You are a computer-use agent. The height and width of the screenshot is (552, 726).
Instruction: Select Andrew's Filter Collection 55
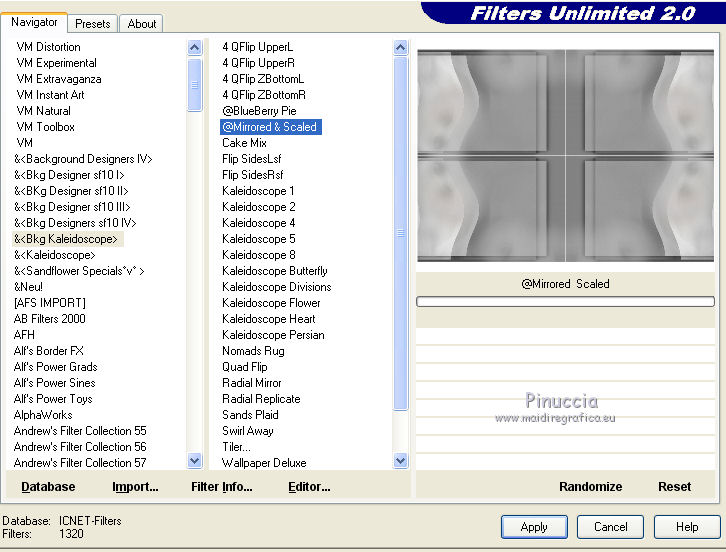80,431
